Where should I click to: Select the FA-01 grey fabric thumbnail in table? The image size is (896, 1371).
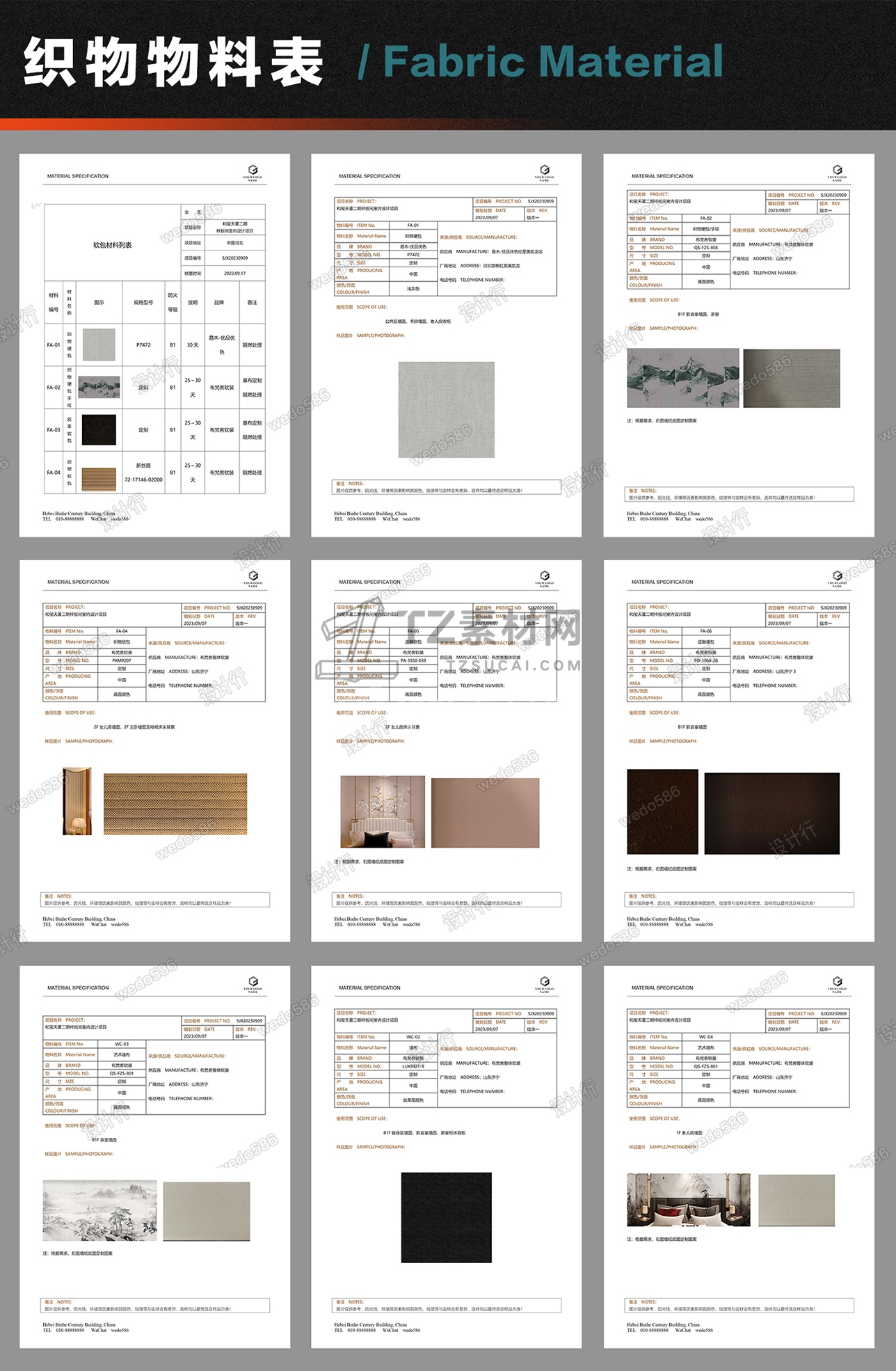99,345
